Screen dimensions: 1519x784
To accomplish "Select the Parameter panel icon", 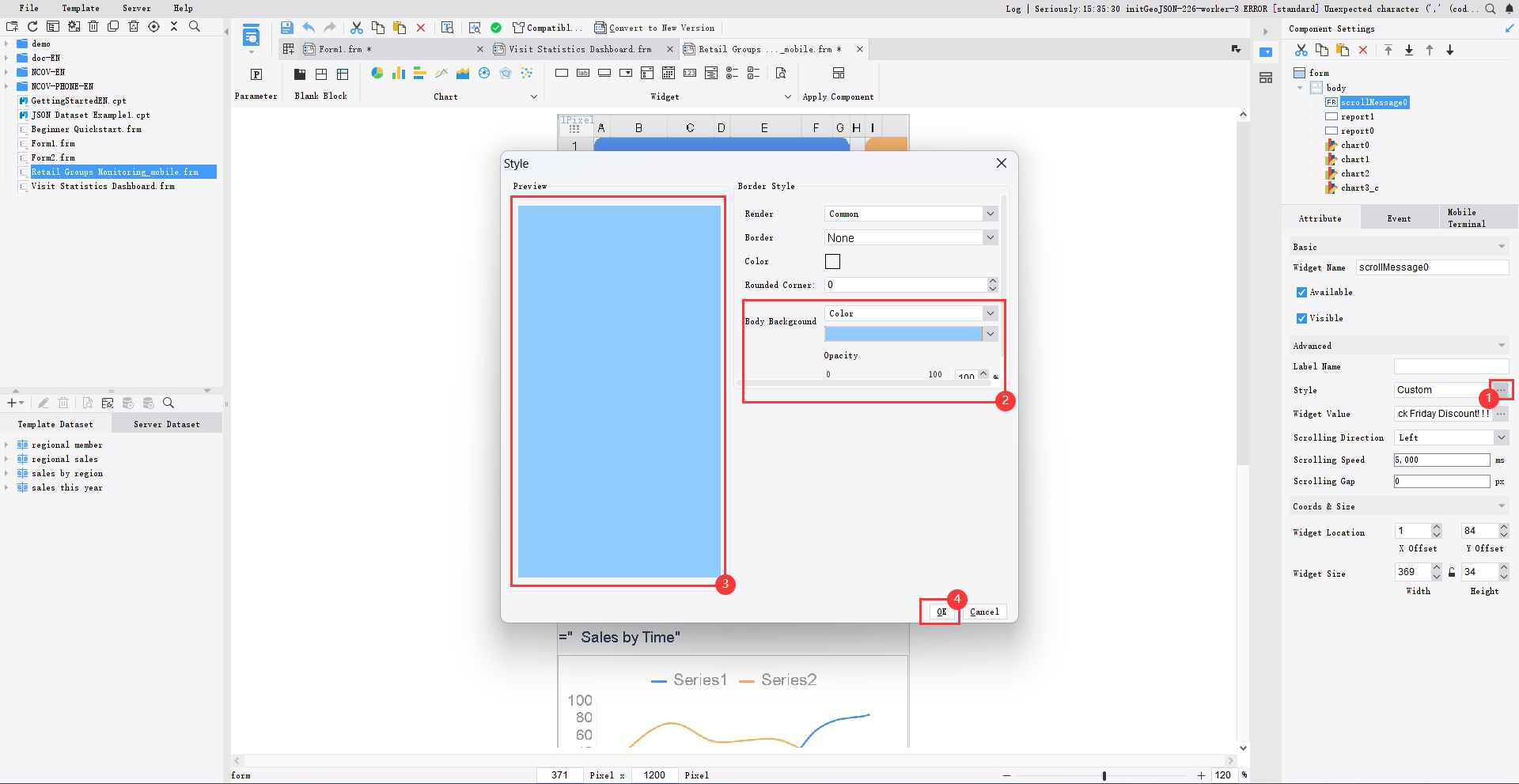I will [256, 74].
